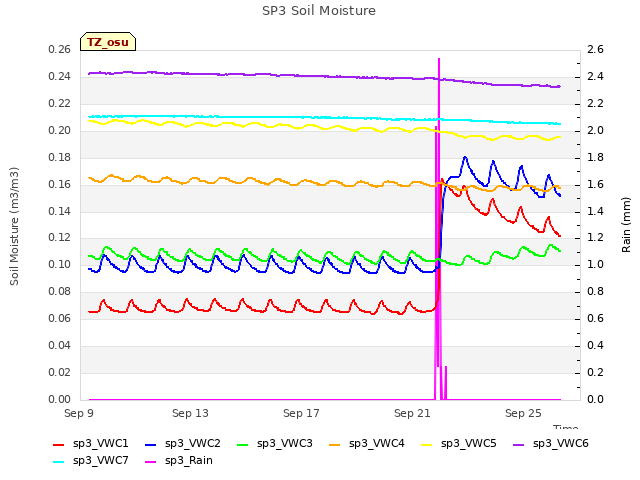
Task: Click the 0.00 left axis tick label
Action: pyautogui.click(x=60, y=399)
